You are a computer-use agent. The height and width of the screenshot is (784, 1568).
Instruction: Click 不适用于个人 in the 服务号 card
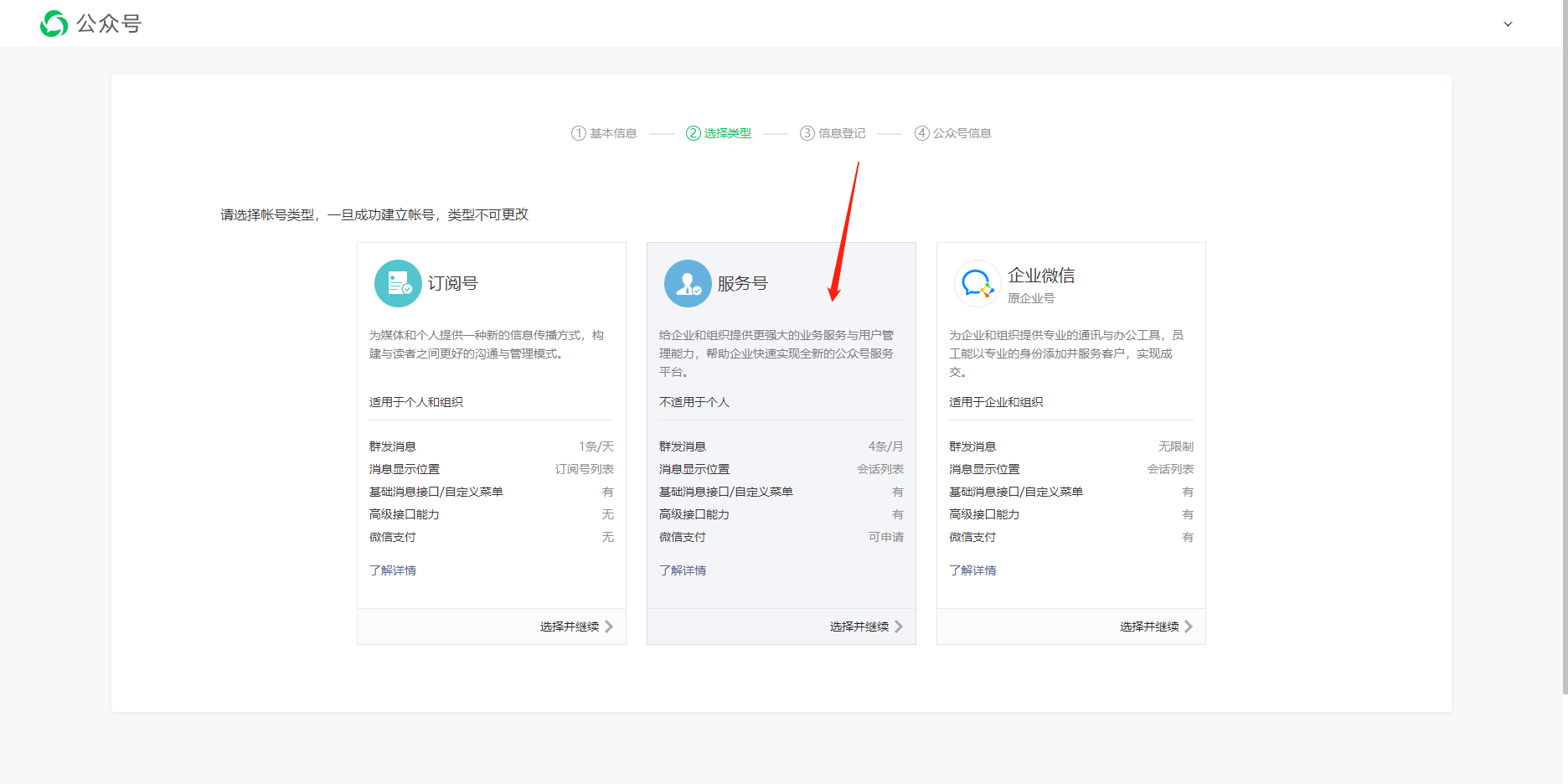pyautogui.click(x=694, y=402)
